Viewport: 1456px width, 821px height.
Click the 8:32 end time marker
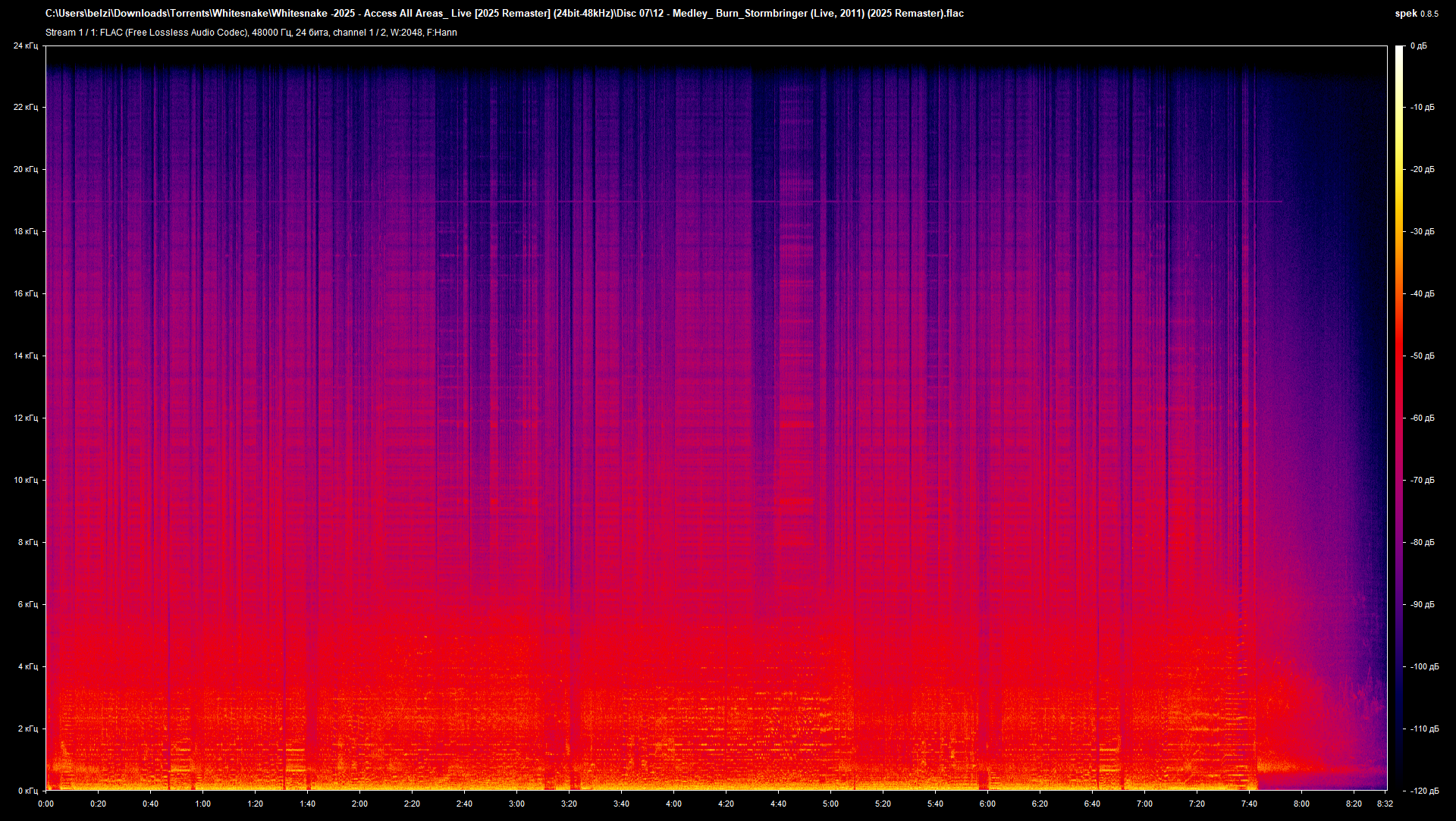(x=1385, y=804)
